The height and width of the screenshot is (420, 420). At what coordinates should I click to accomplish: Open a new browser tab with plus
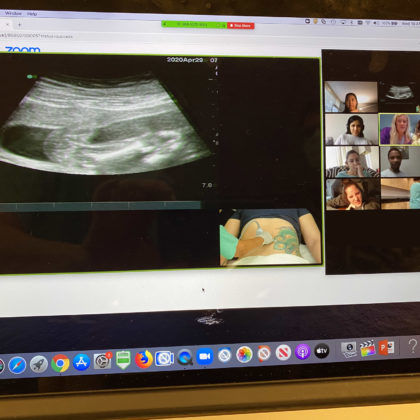click(x=19, y=25)
